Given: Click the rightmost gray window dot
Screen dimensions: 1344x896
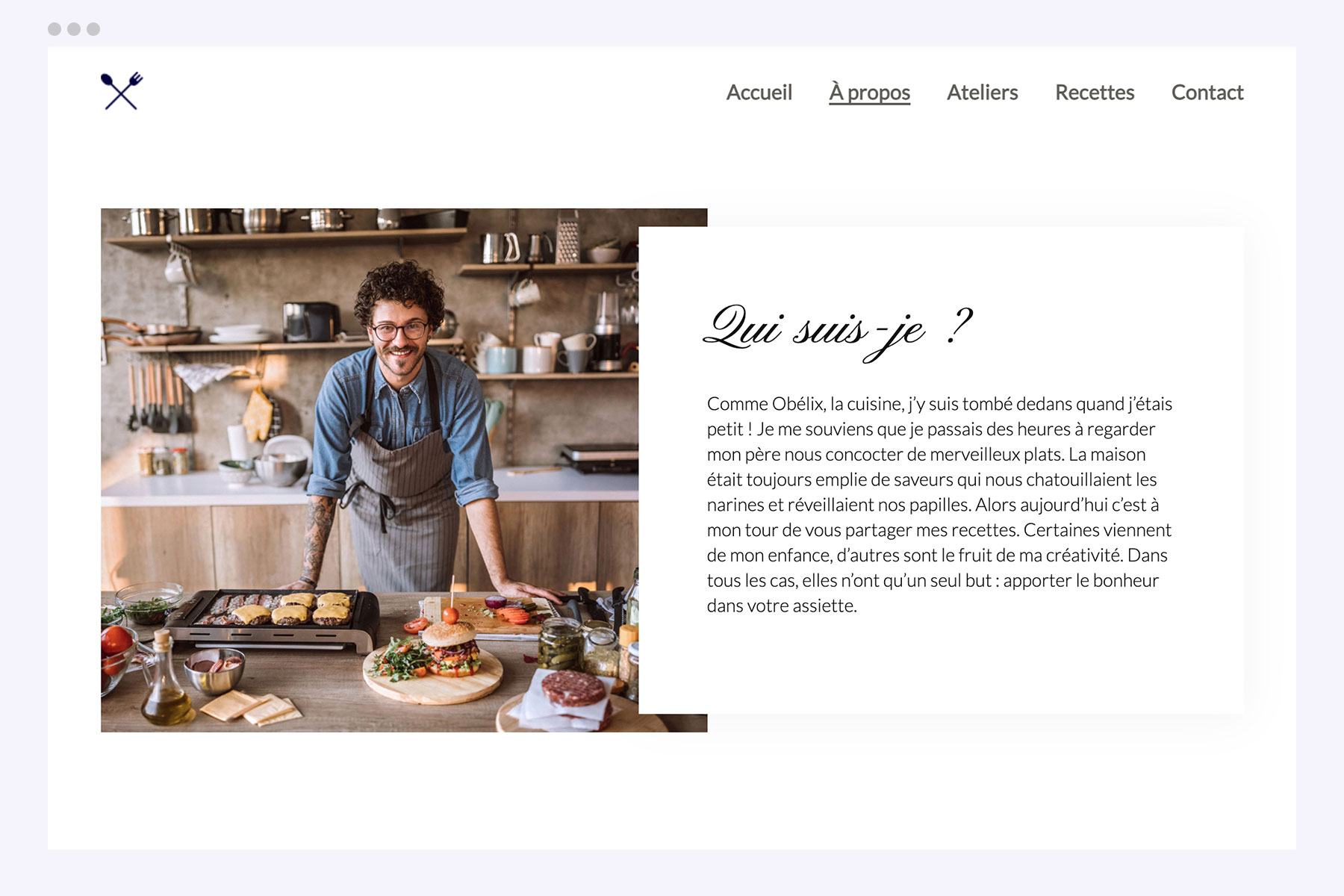Looking at the screenshot, I should coord(93,29).
